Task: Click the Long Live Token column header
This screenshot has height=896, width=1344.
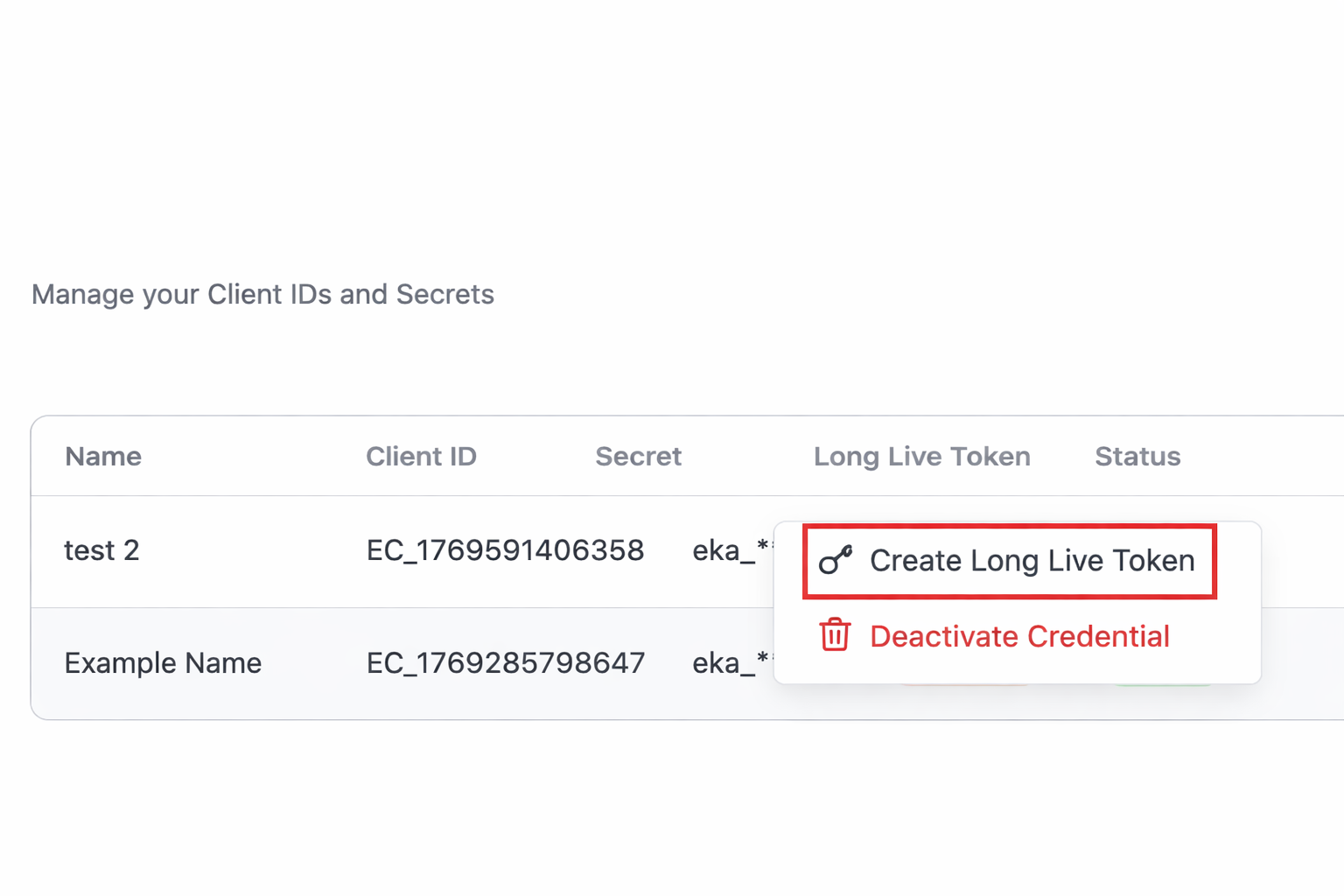Action: tap(921, 456)
